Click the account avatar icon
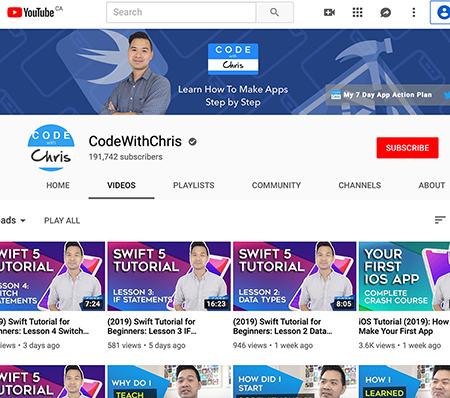Screen dimensions: 450x398 443,13
